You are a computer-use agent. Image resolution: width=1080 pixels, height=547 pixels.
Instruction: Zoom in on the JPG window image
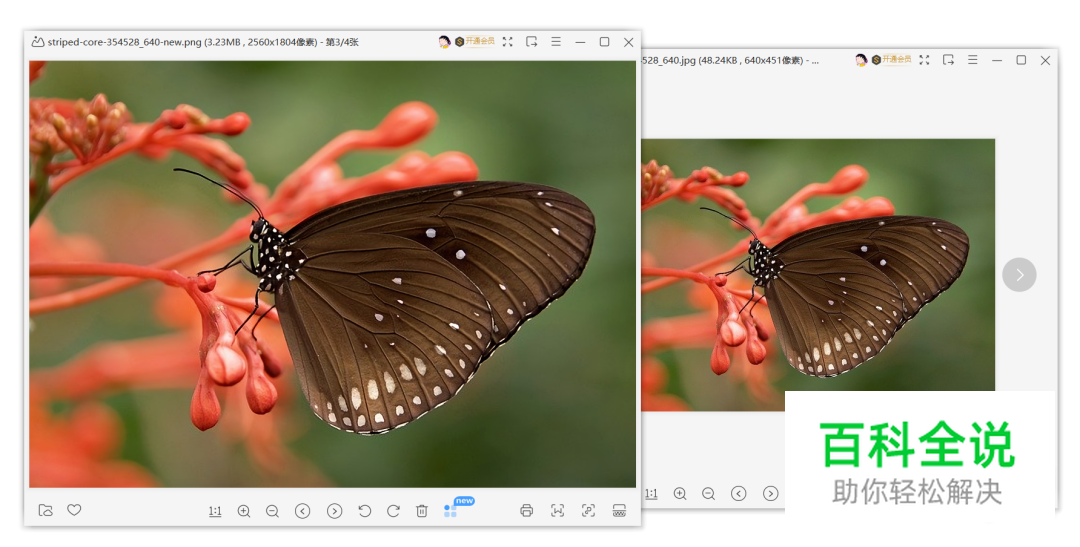(680, 493)
